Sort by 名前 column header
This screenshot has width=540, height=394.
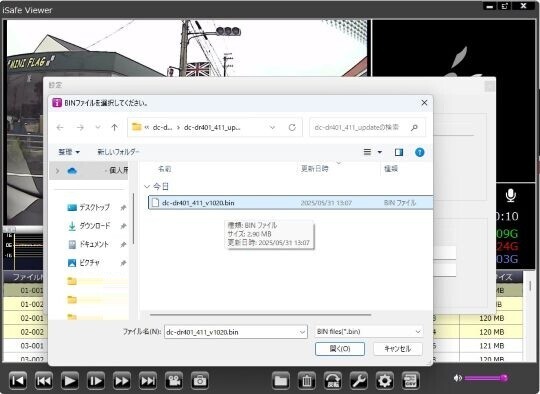[x=165, y=169]
